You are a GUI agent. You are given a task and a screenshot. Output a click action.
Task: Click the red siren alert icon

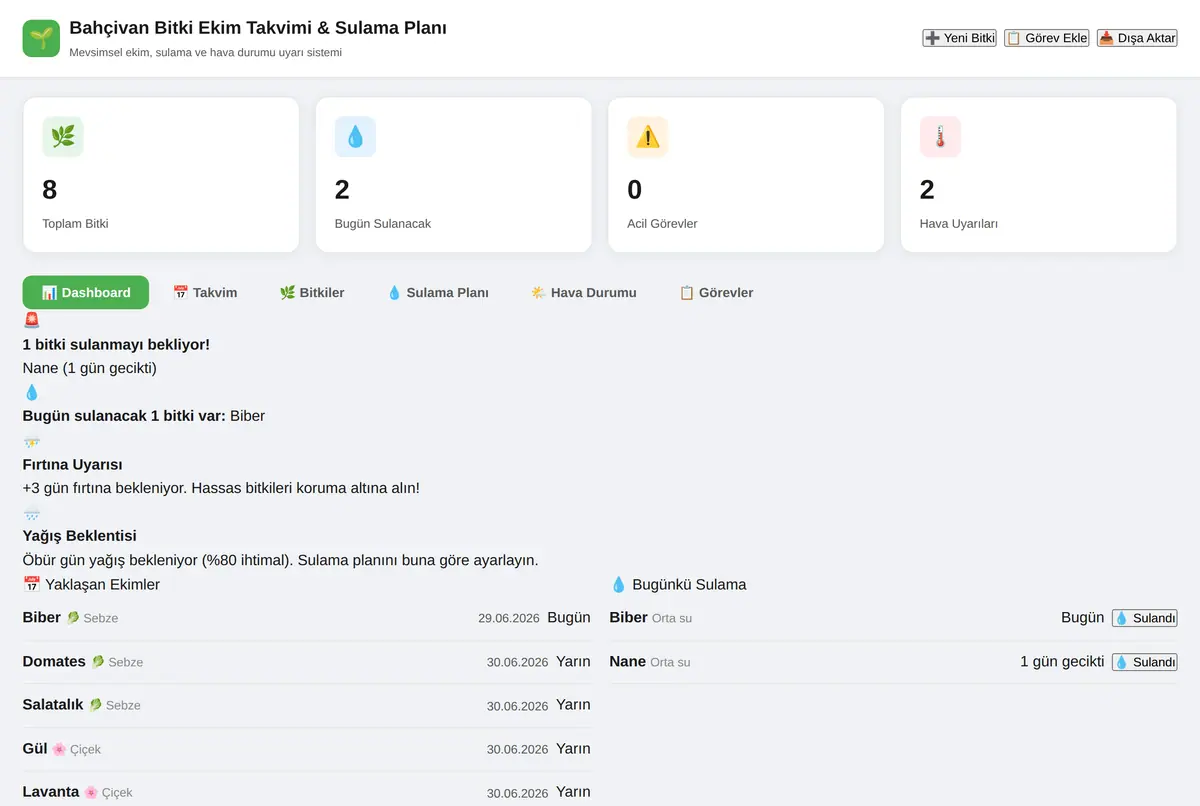(32, 321)
